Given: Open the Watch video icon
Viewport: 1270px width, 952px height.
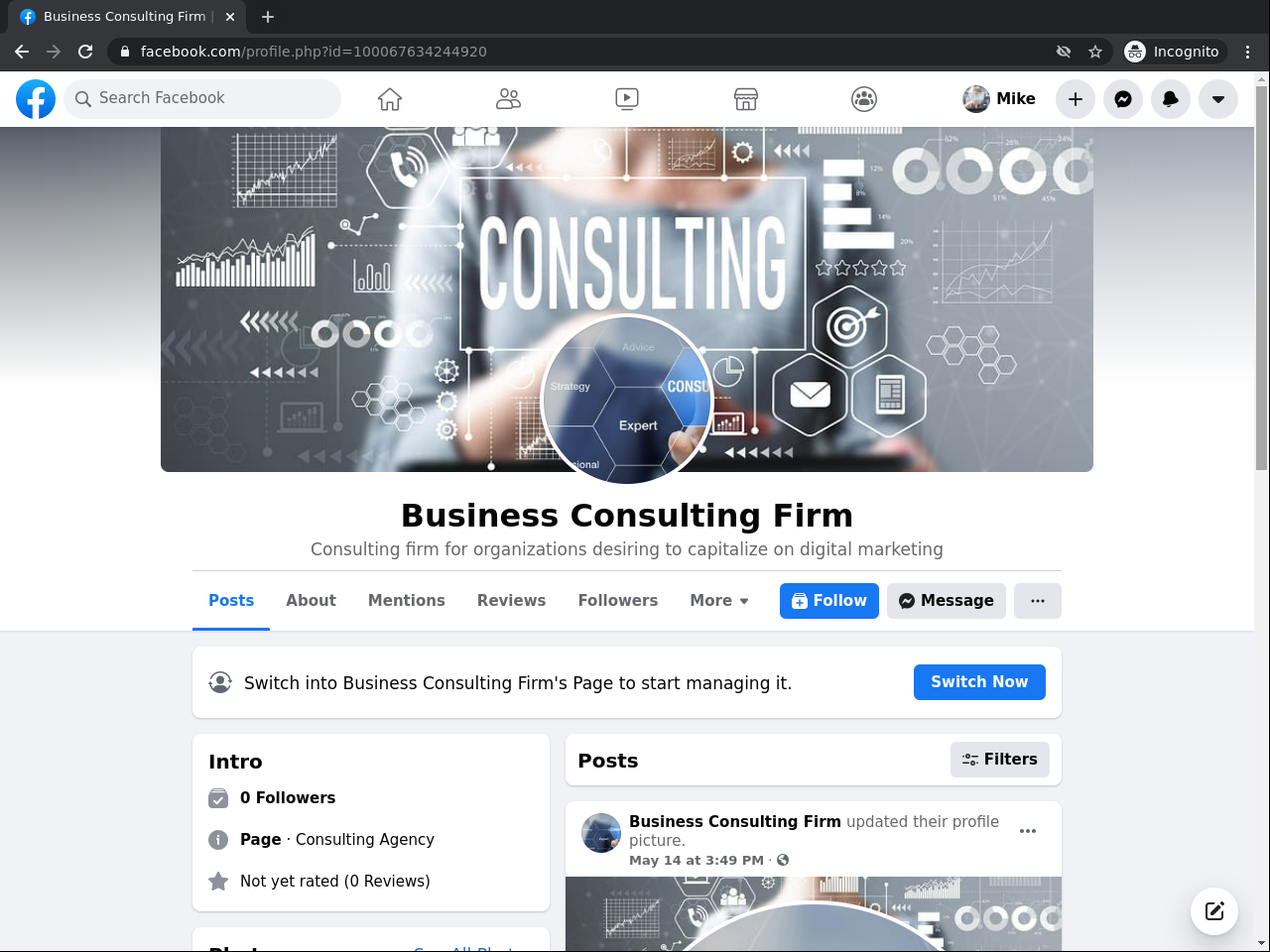Looking at the screenshot, I should tap(627, 99).
